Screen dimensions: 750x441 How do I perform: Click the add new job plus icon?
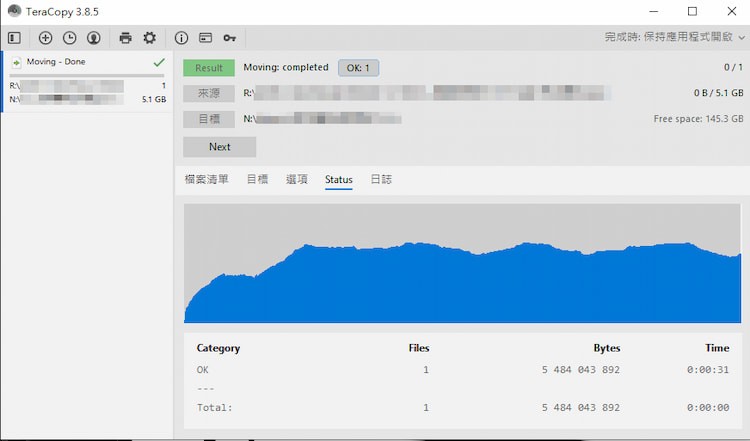click(x=45, y=38)
